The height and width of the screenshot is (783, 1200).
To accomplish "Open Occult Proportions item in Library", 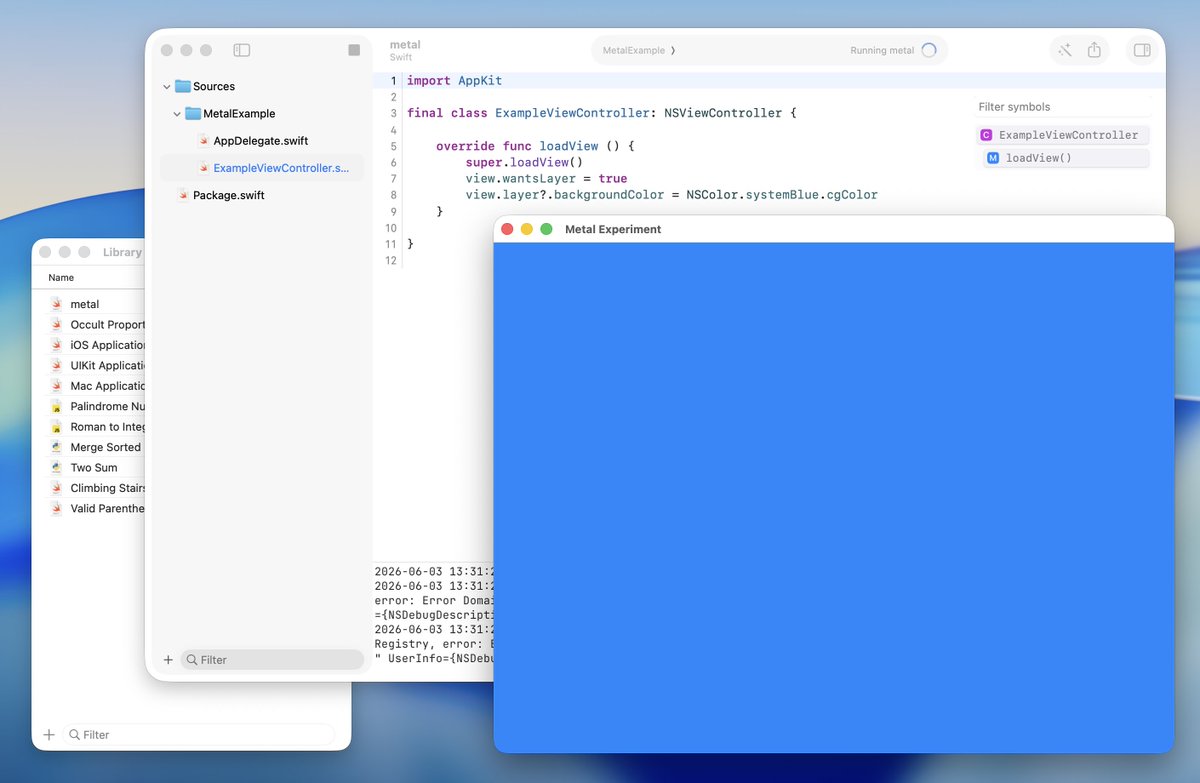I will pyautogui.click(x=107, y=325).
